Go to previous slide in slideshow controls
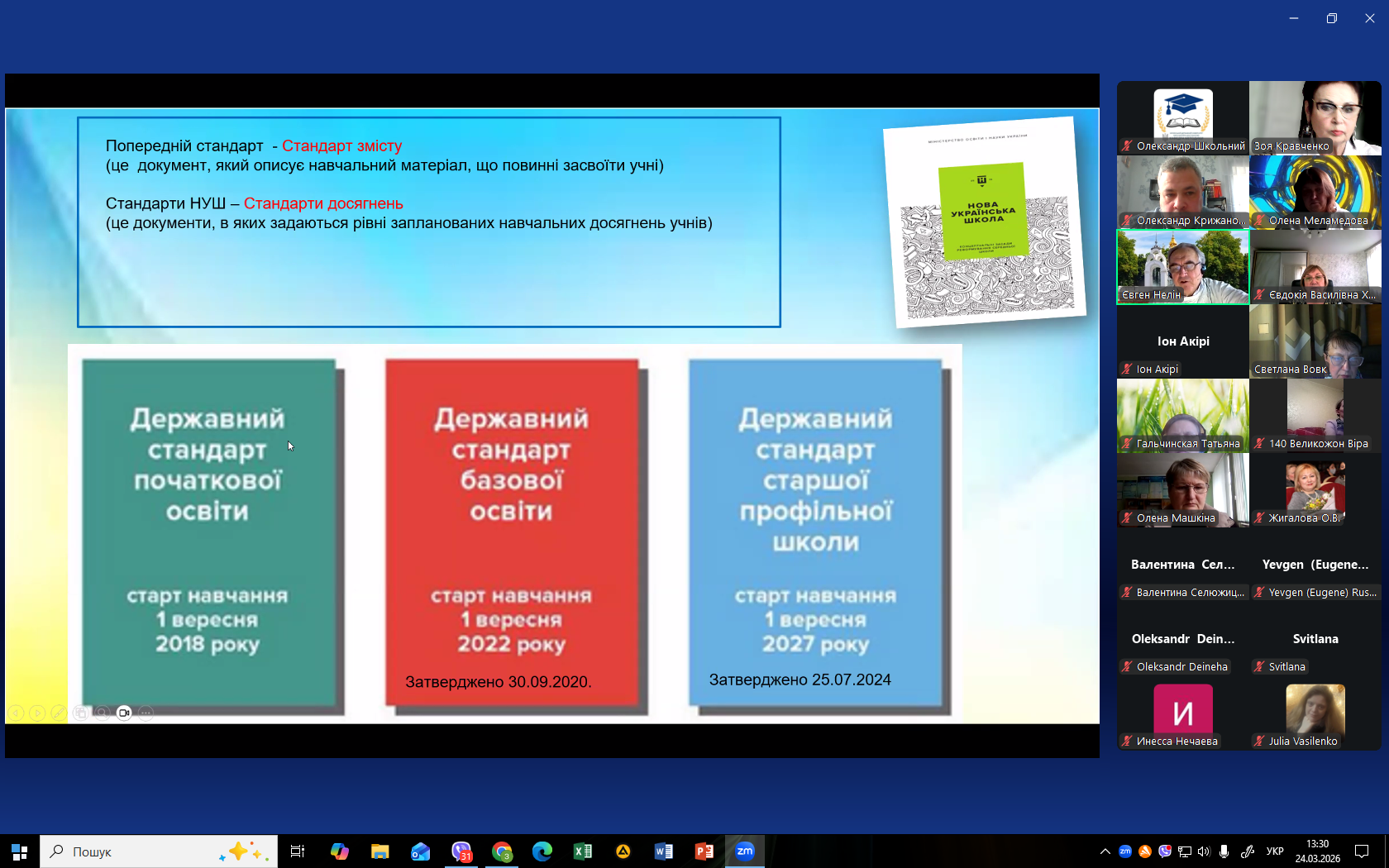 (16, 713)
